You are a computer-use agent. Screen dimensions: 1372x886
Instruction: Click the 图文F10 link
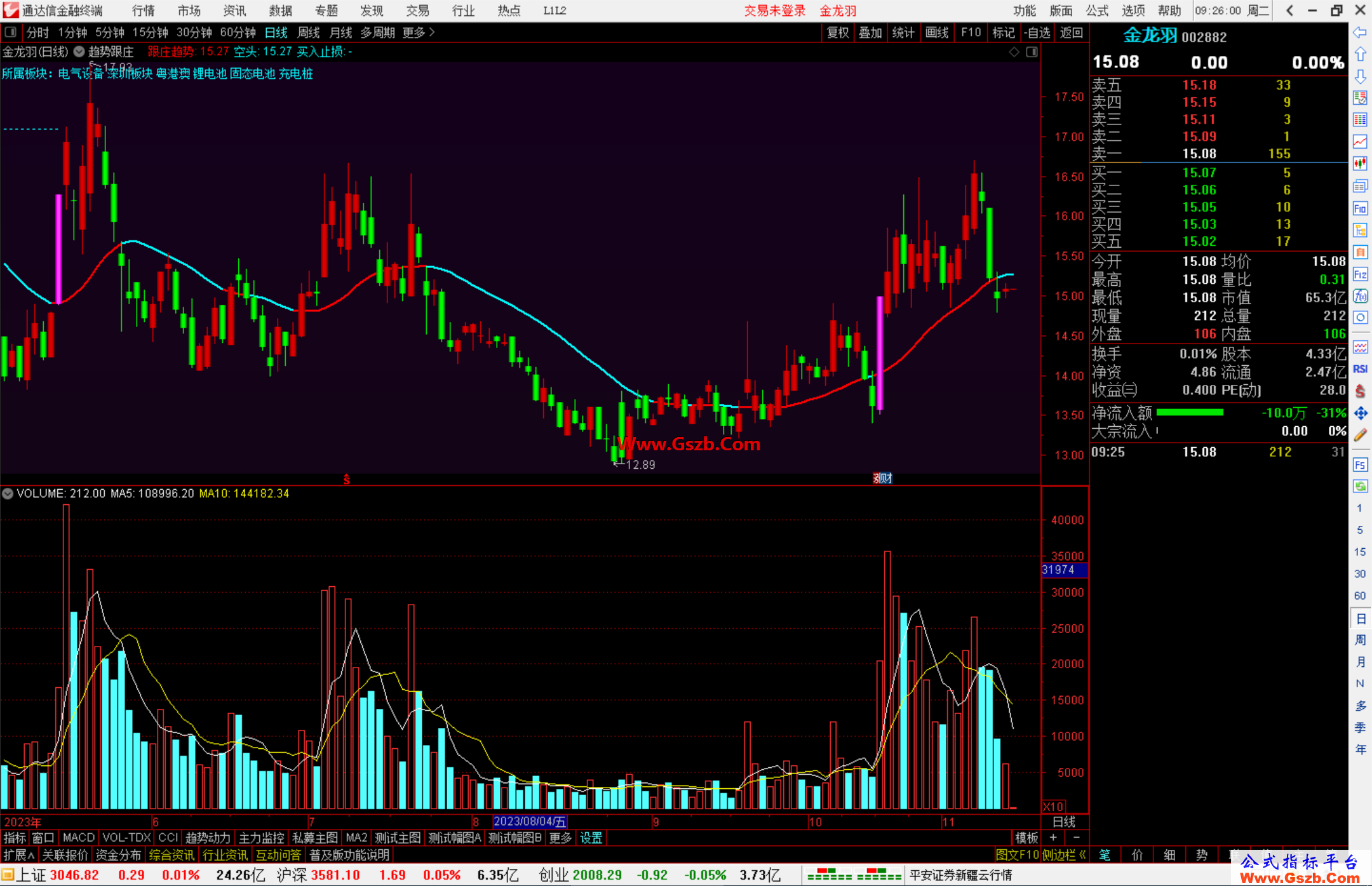point(1017,855)
